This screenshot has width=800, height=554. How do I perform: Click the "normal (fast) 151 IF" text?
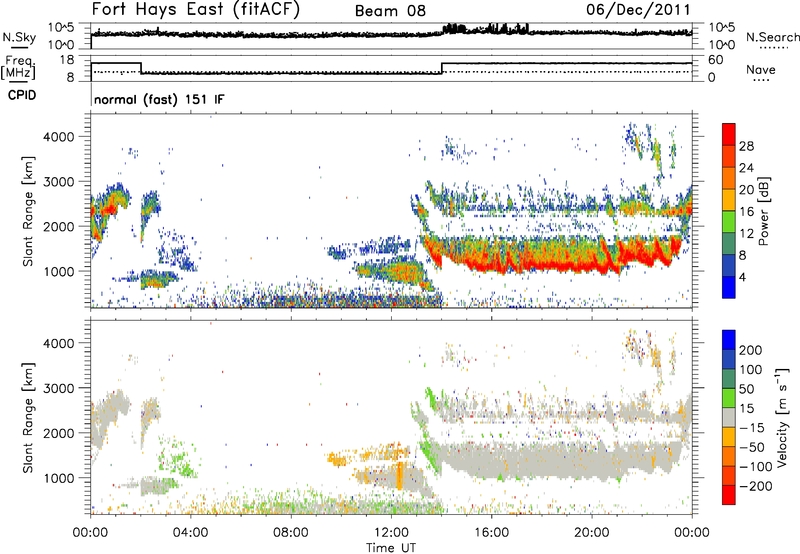pos(159,99)
